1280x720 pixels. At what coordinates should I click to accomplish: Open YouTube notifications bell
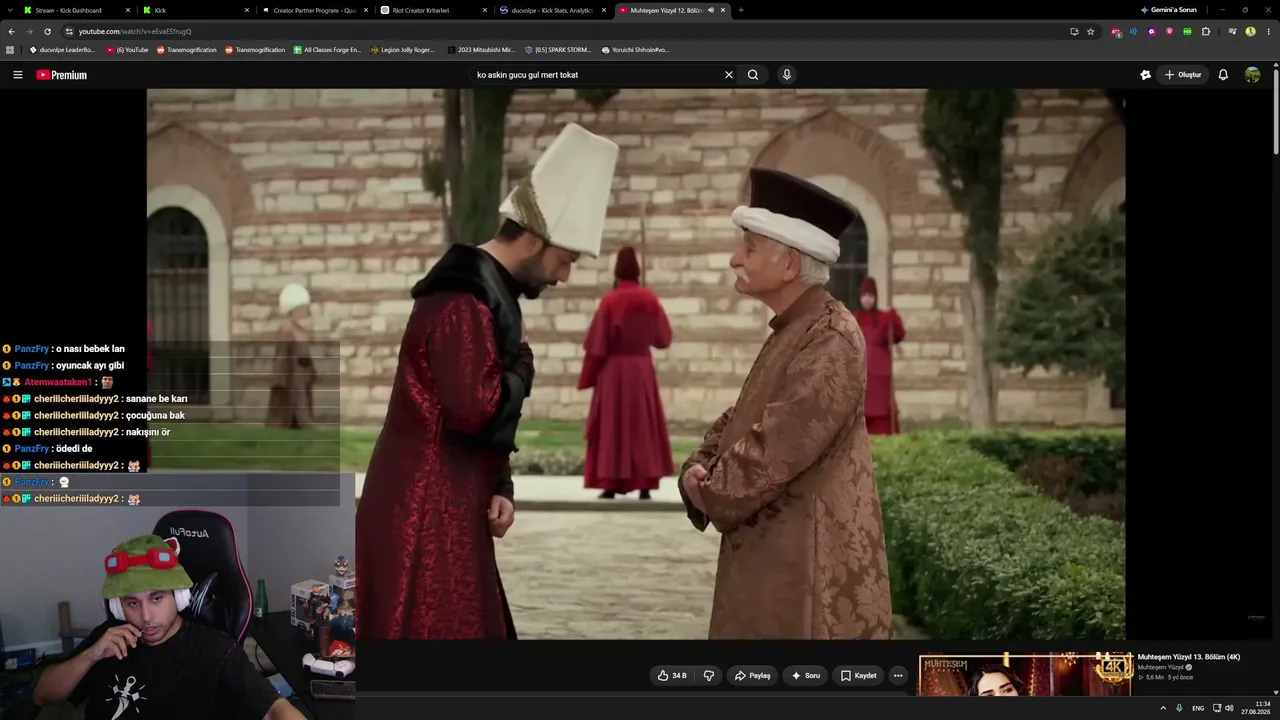(1223, 75)
